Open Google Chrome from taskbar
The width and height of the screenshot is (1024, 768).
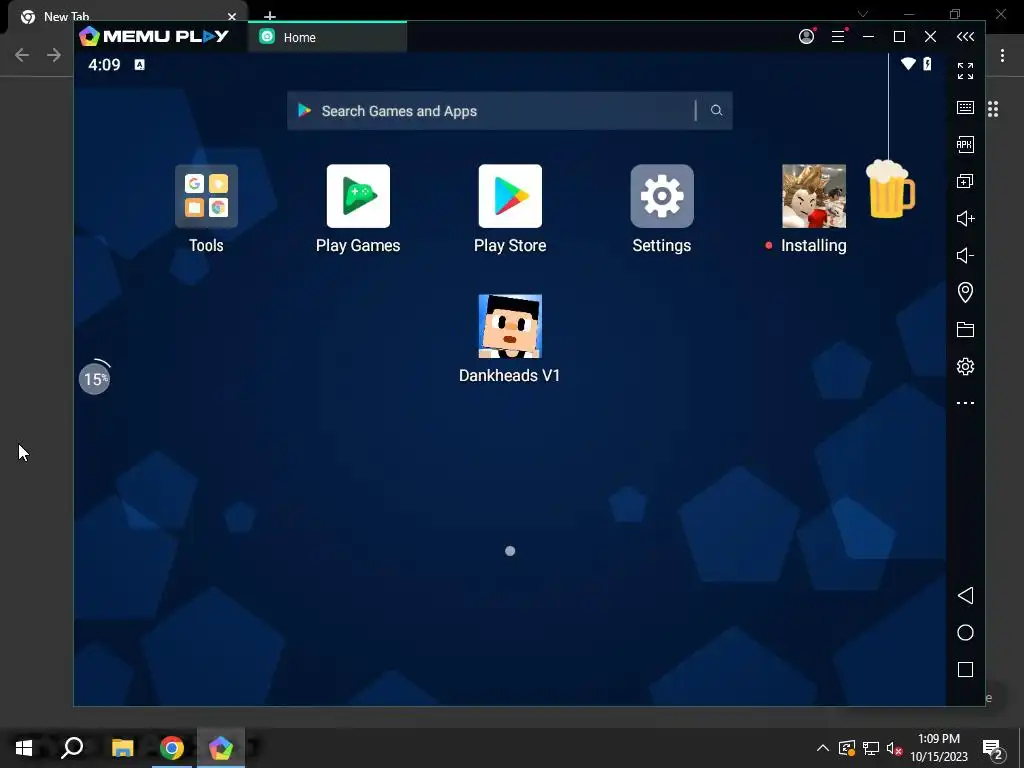[172, 748]
